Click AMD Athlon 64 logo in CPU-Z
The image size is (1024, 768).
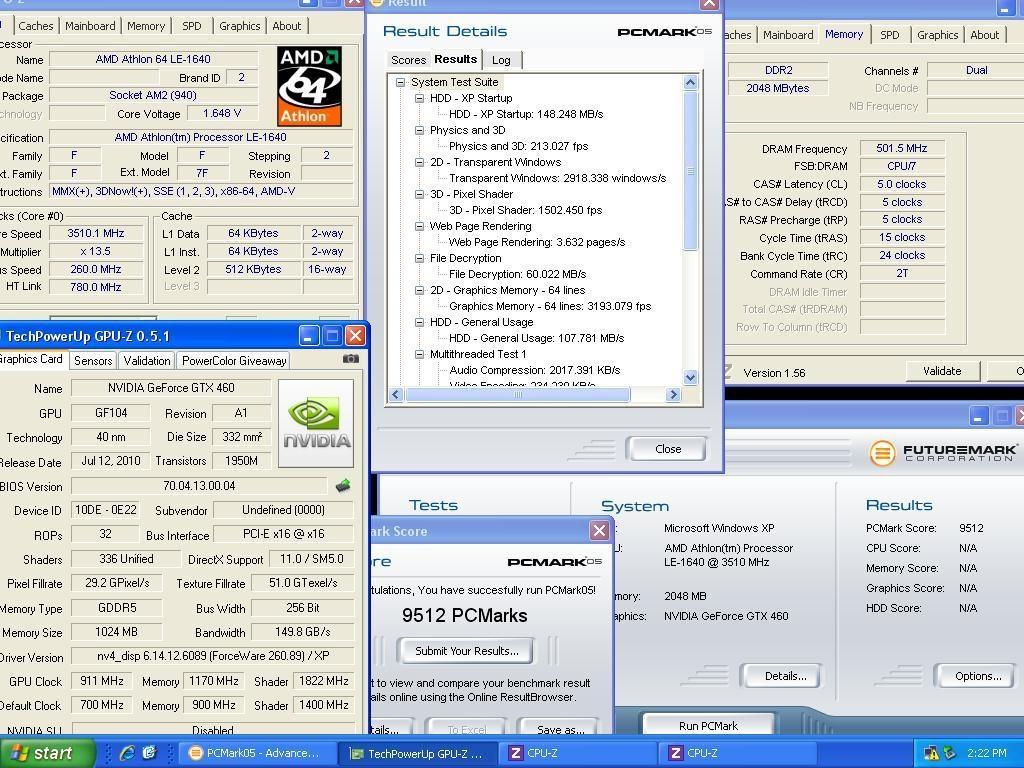309,86
